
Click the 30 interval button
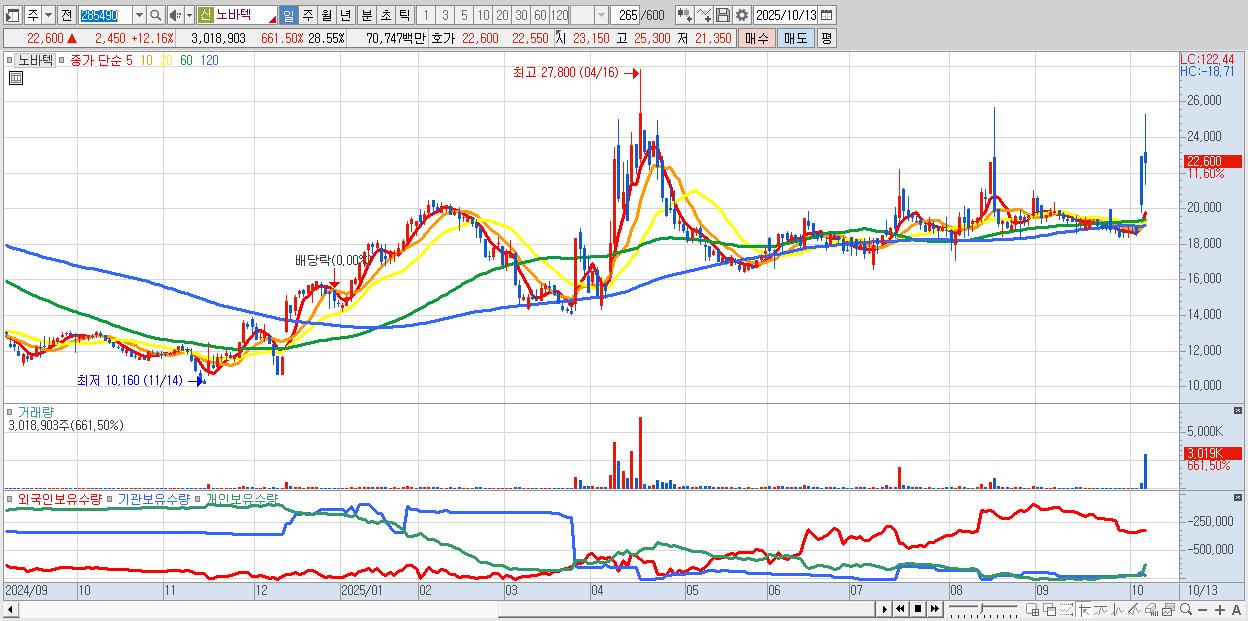tap(521, 15)
